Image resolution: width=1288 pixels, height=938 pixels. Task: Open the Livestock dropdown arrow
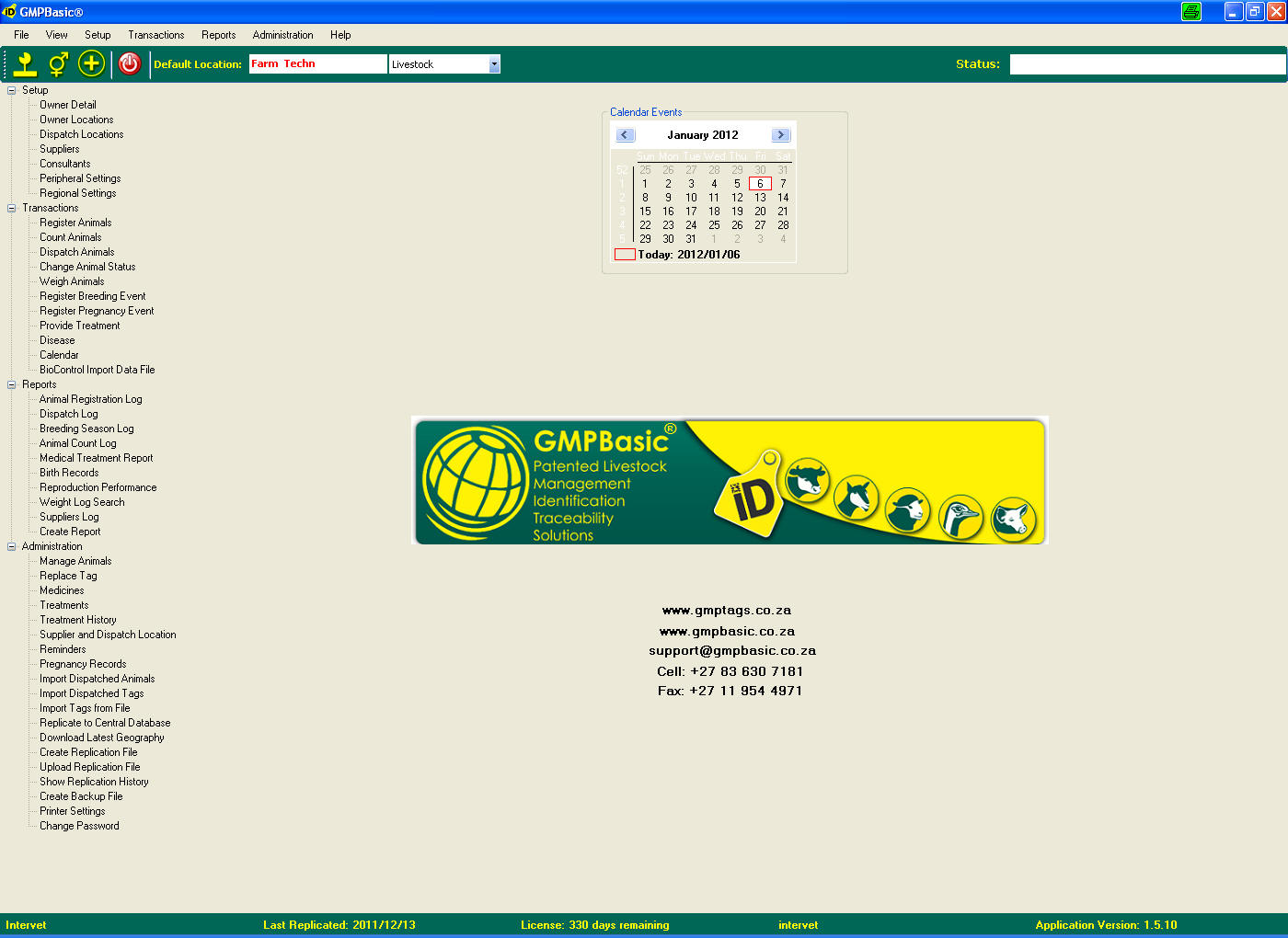(494, 64)
